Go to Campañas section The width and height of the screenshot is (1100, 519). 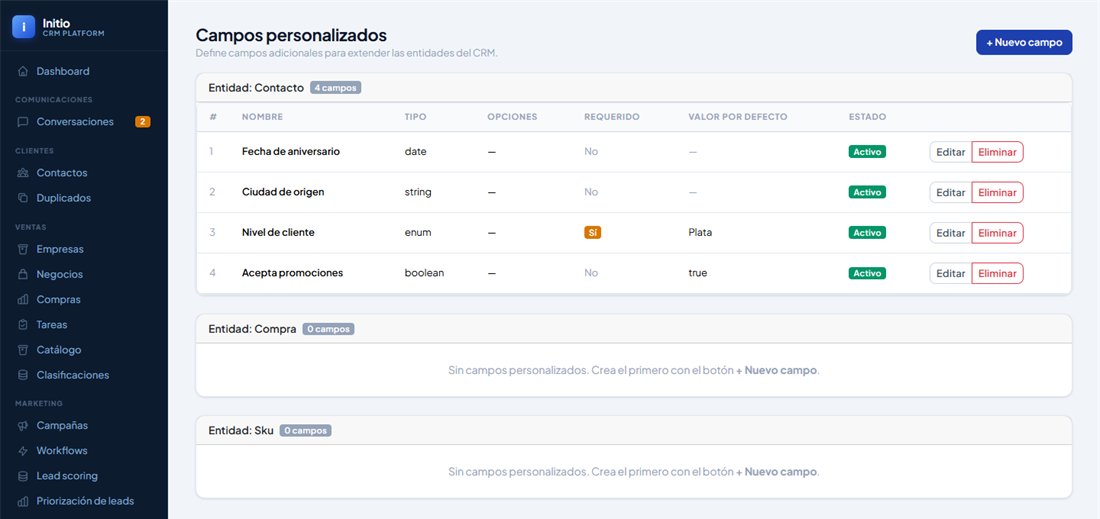(x=84, y=426)
